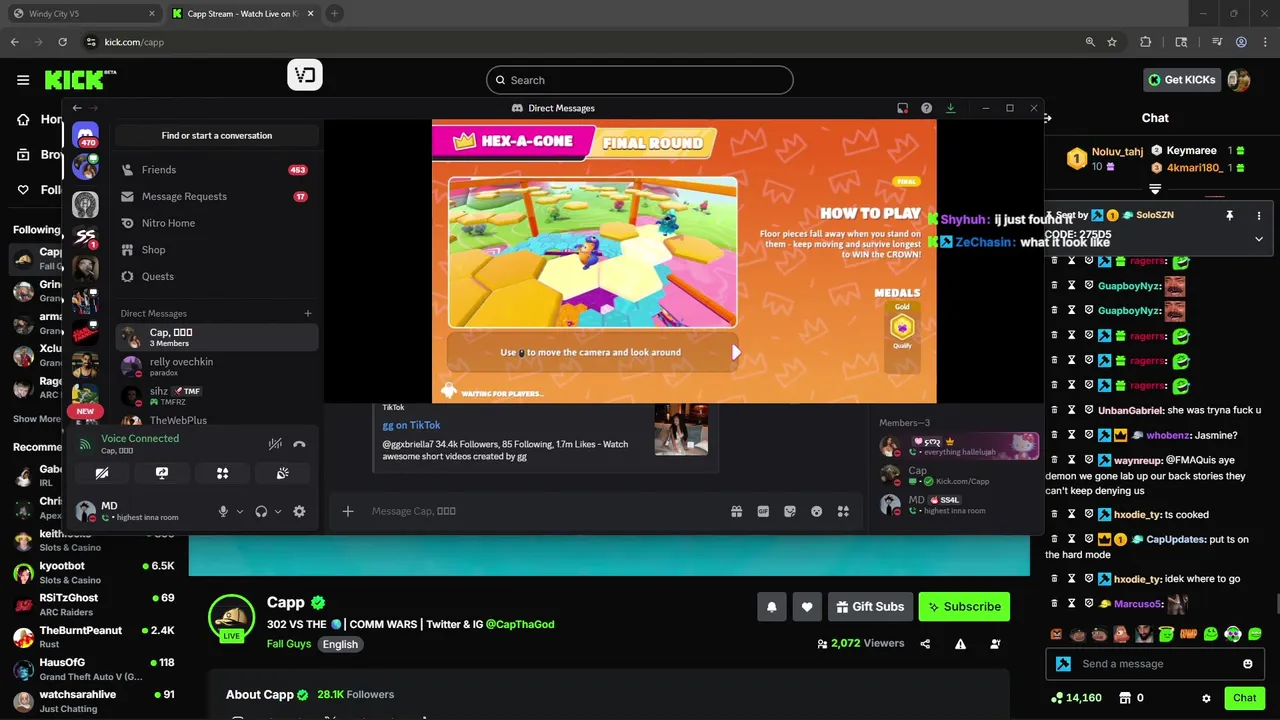Click Find or start a conversation field
Screen dimensions: 1280x720
pyautogui.click(x=217, y=135)
